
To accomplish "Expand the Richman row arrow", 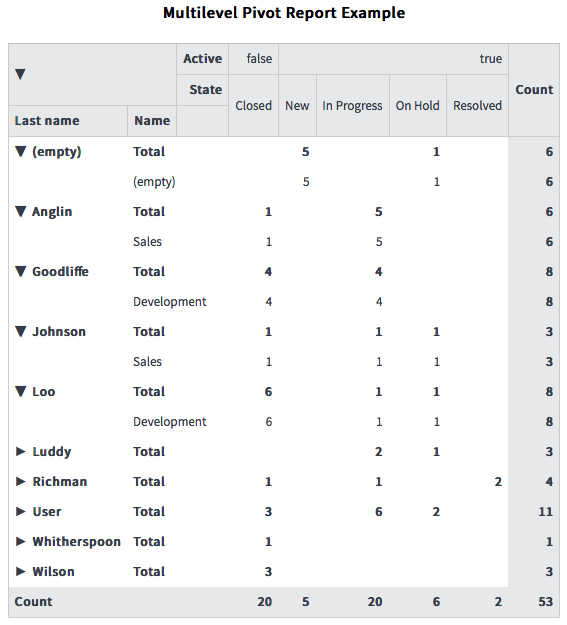I will (x=20, y=482).
